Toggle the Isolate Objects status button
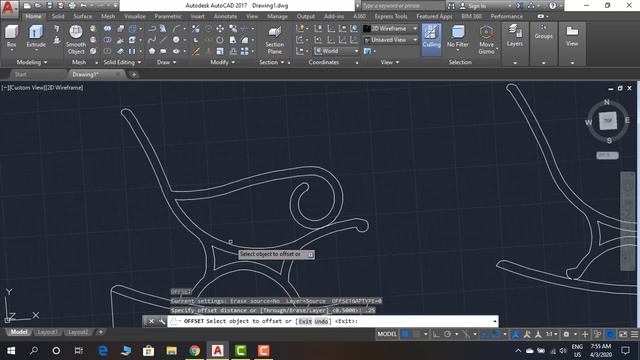Image resolution: width=640 pixels, height=360 pixels. (x=597, y=334)
